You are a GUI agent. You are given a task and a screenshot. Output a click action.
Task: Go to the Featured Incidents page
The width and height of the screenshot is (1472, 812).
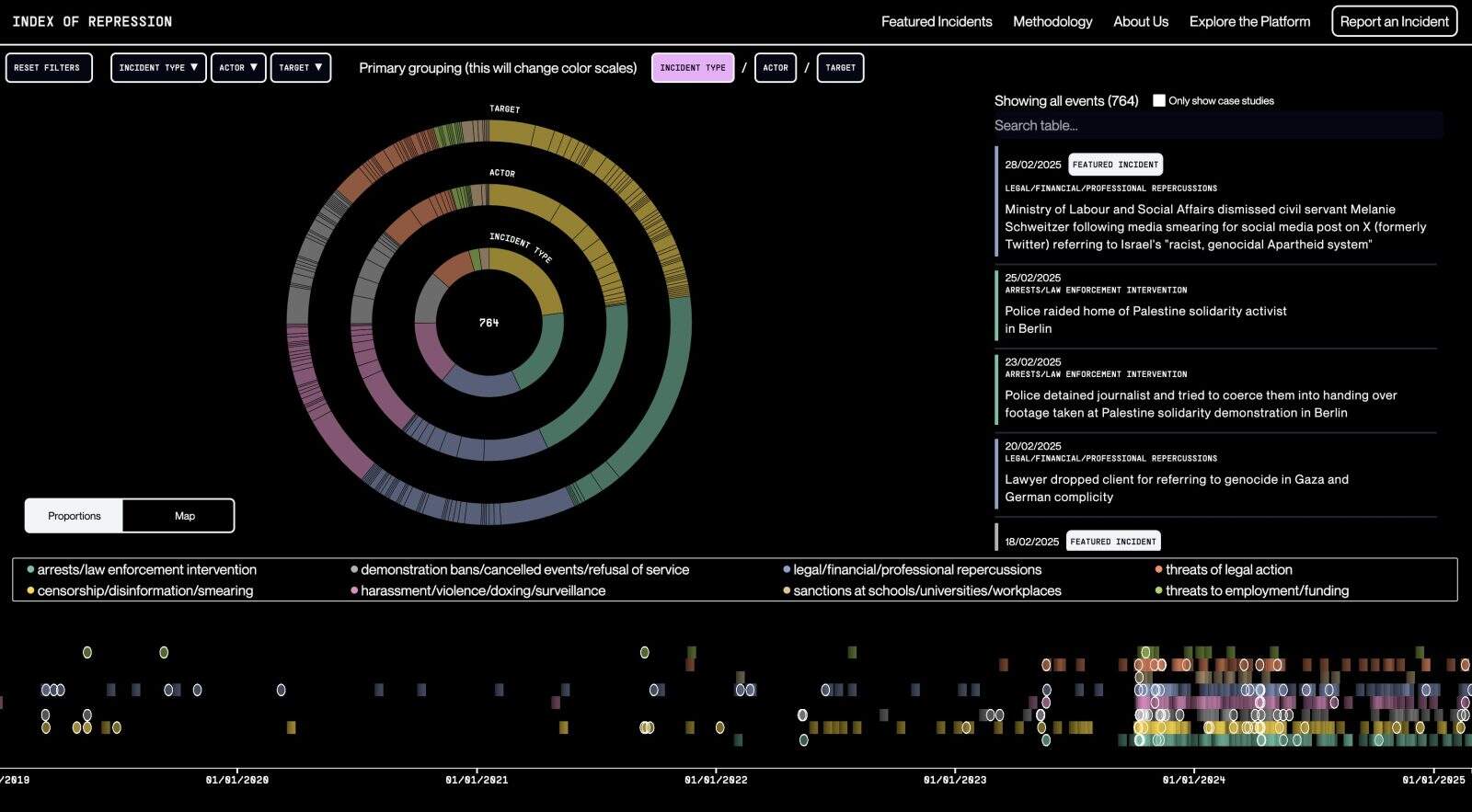(x=937, y=21)
